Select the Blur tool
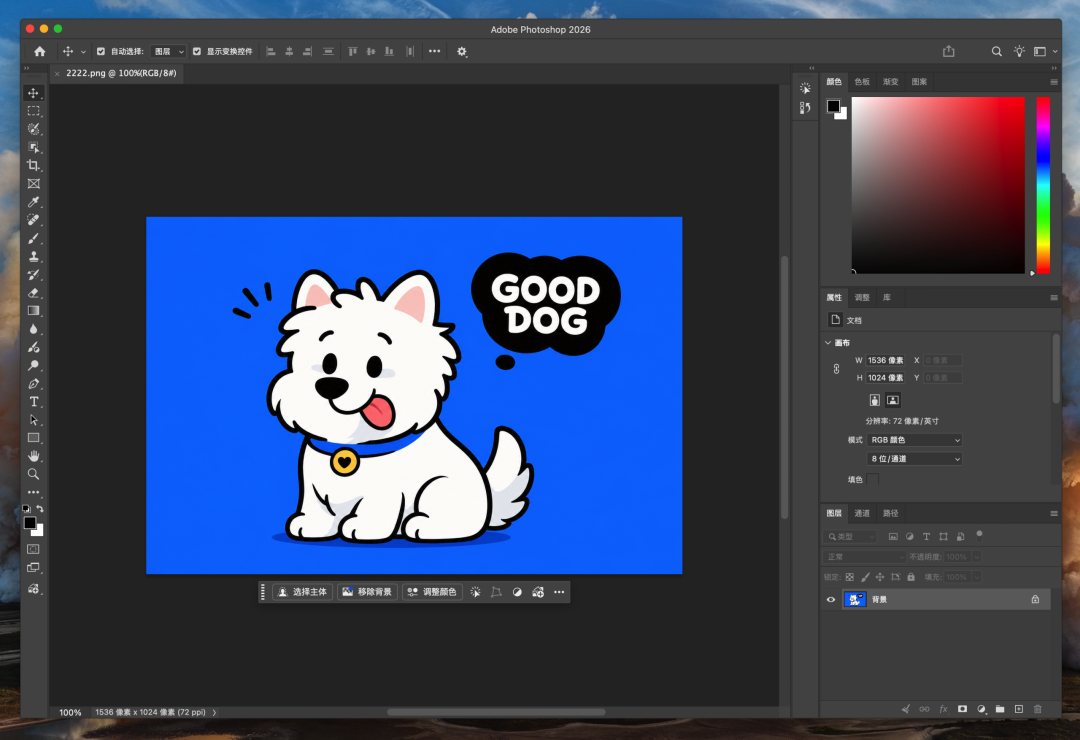1080x740 pixels. [33, 329]
